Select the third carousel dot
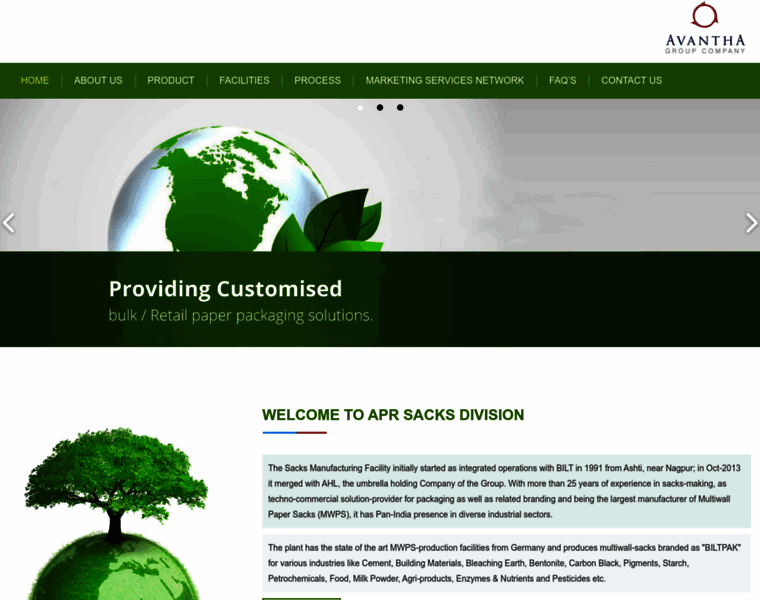Screen dimensions: 760x600 (400, 108)
